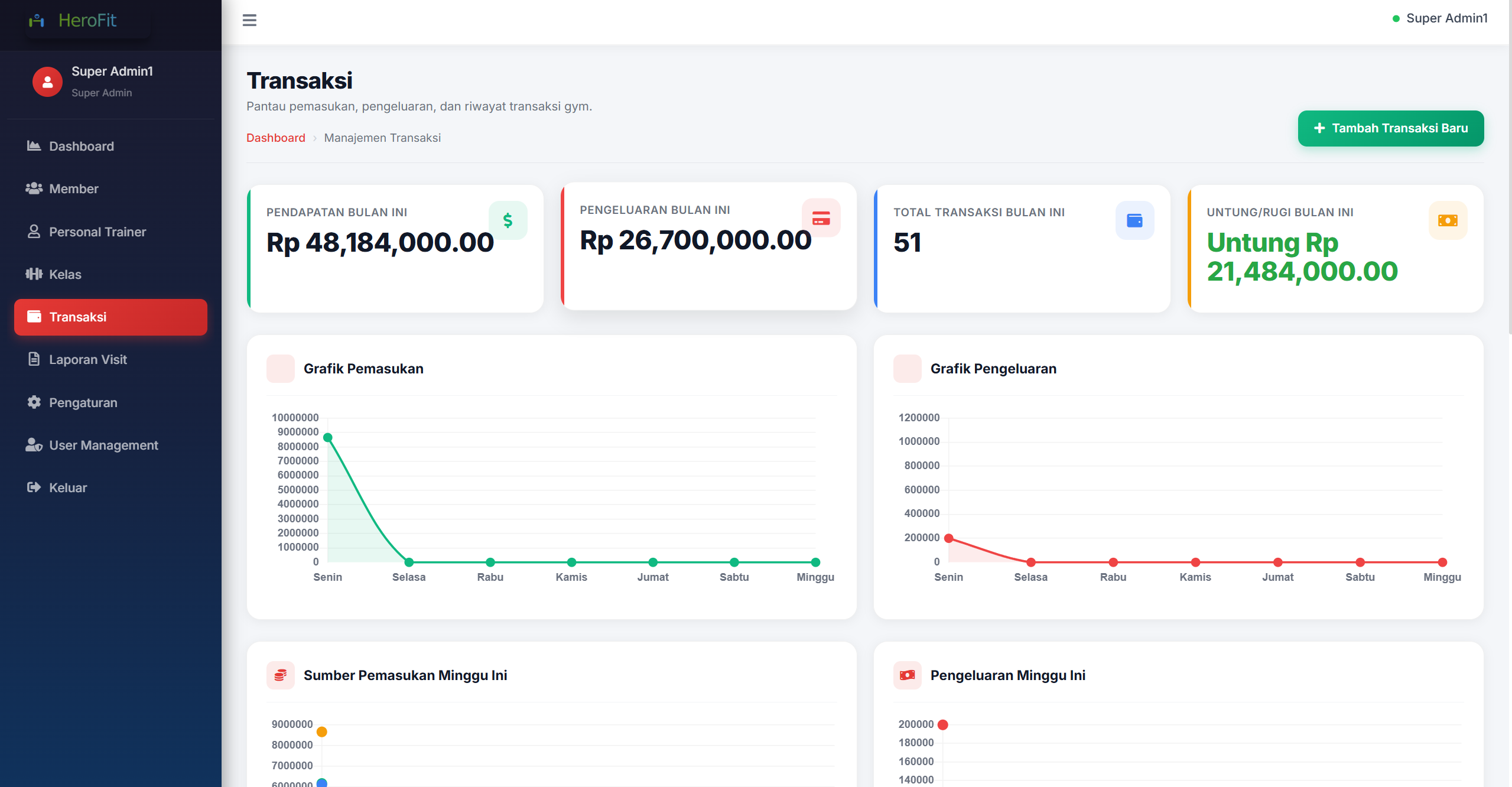
Task: Click the Sumber Pemasukan Minggu Ini title
Action: point(405,675)
